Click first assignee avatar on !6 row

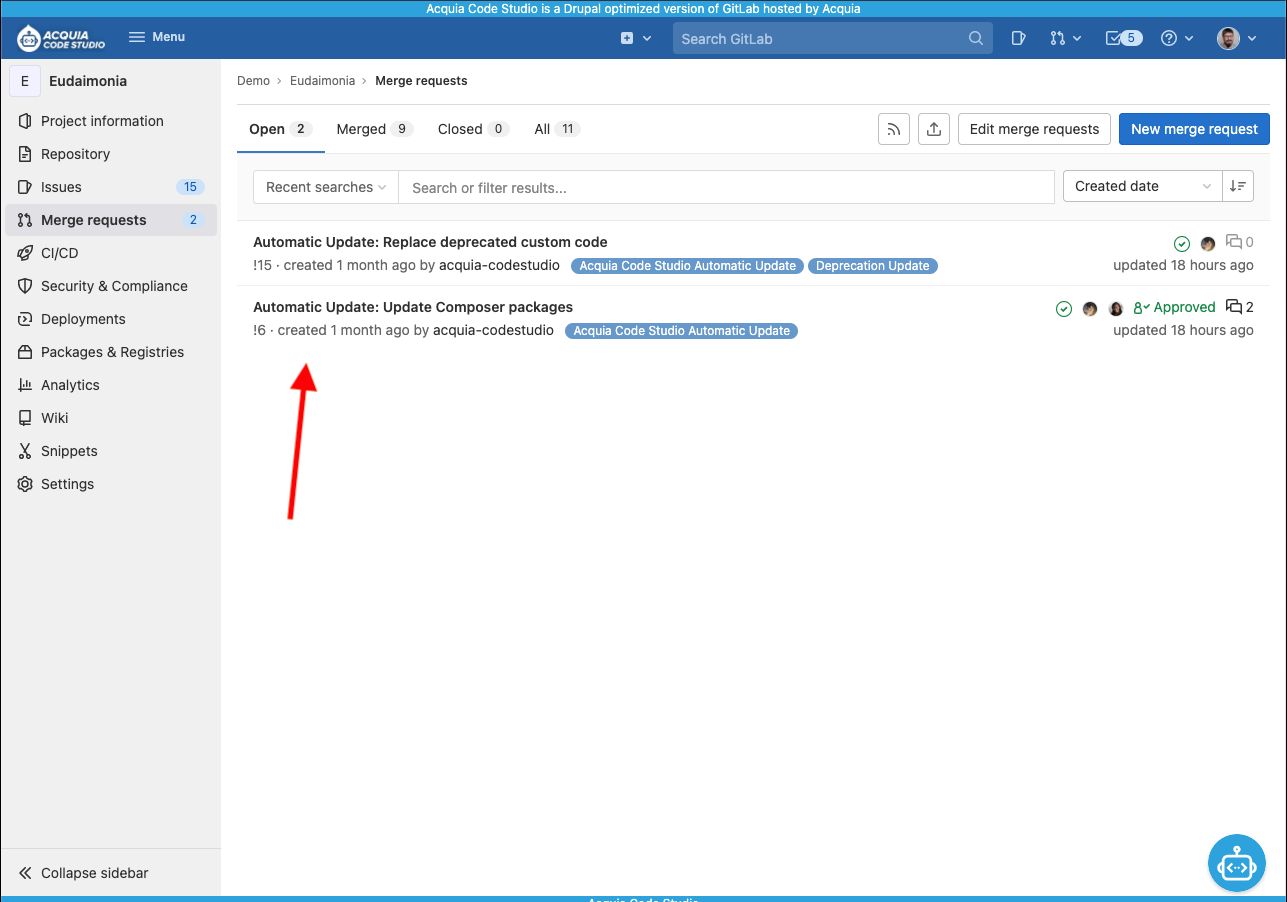1090,309
